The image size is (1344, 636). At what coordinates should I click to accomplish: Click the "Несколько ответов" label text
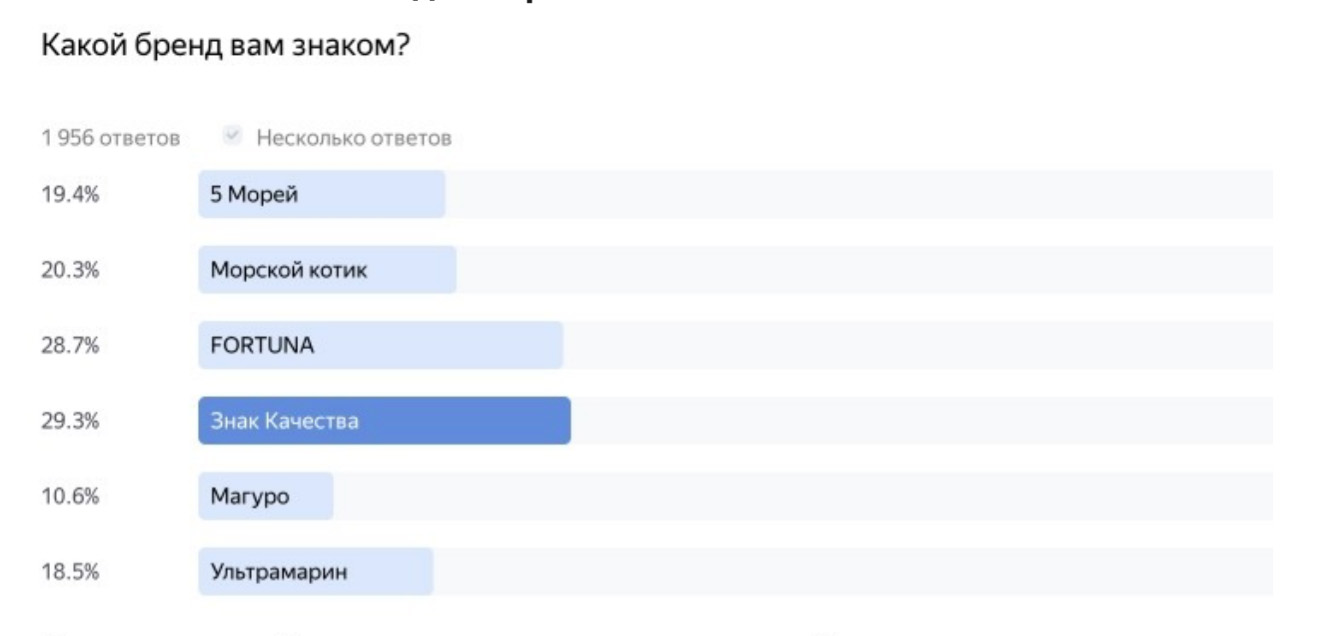coord(353,138)
